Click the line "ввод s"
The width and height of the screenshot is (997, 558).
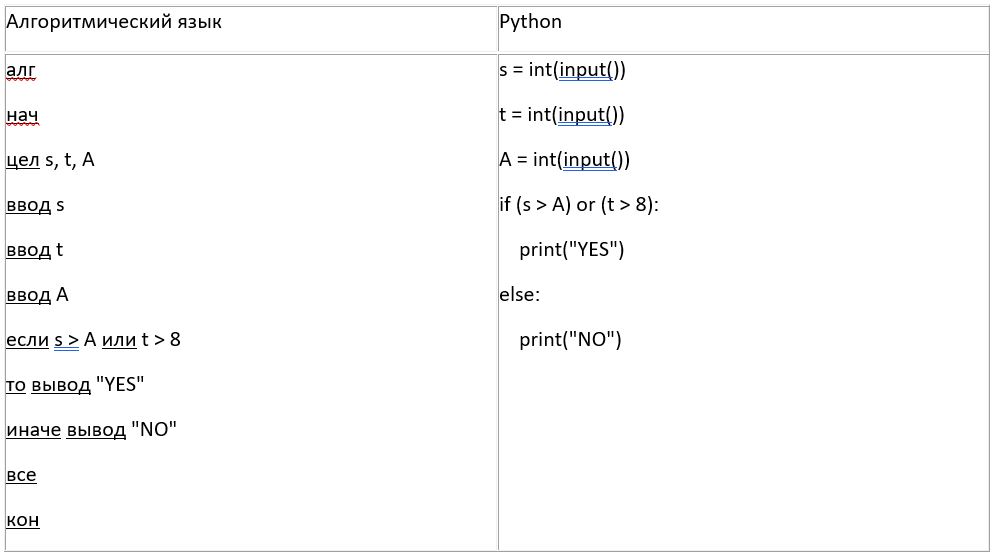[35, 205]
